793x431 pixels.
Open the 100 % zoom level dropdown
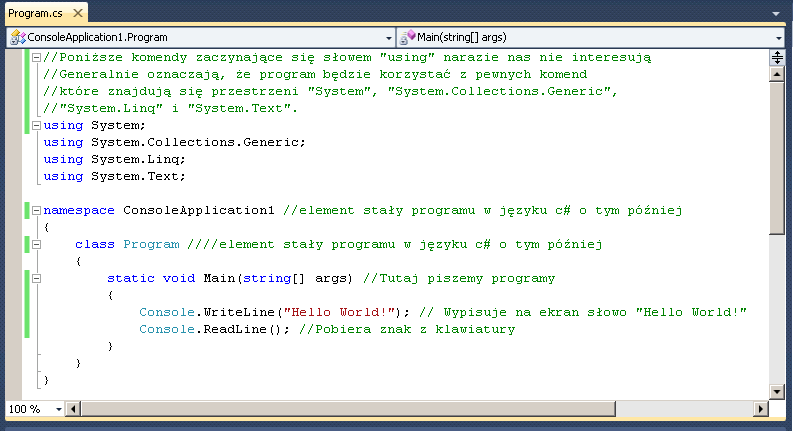pyautogui.click(x=59, y=409)
